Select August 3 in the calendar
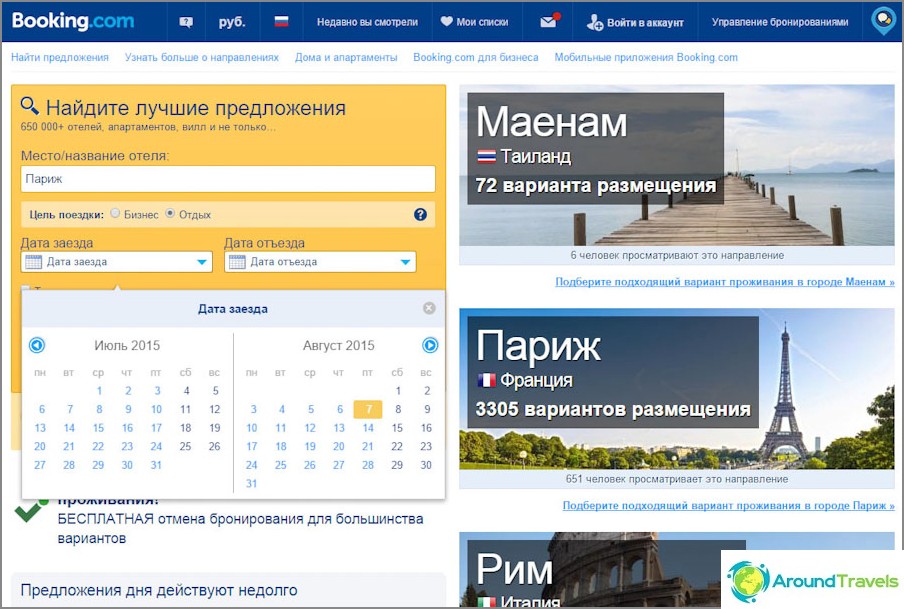The image size is (904, 609). pos(253,409)
